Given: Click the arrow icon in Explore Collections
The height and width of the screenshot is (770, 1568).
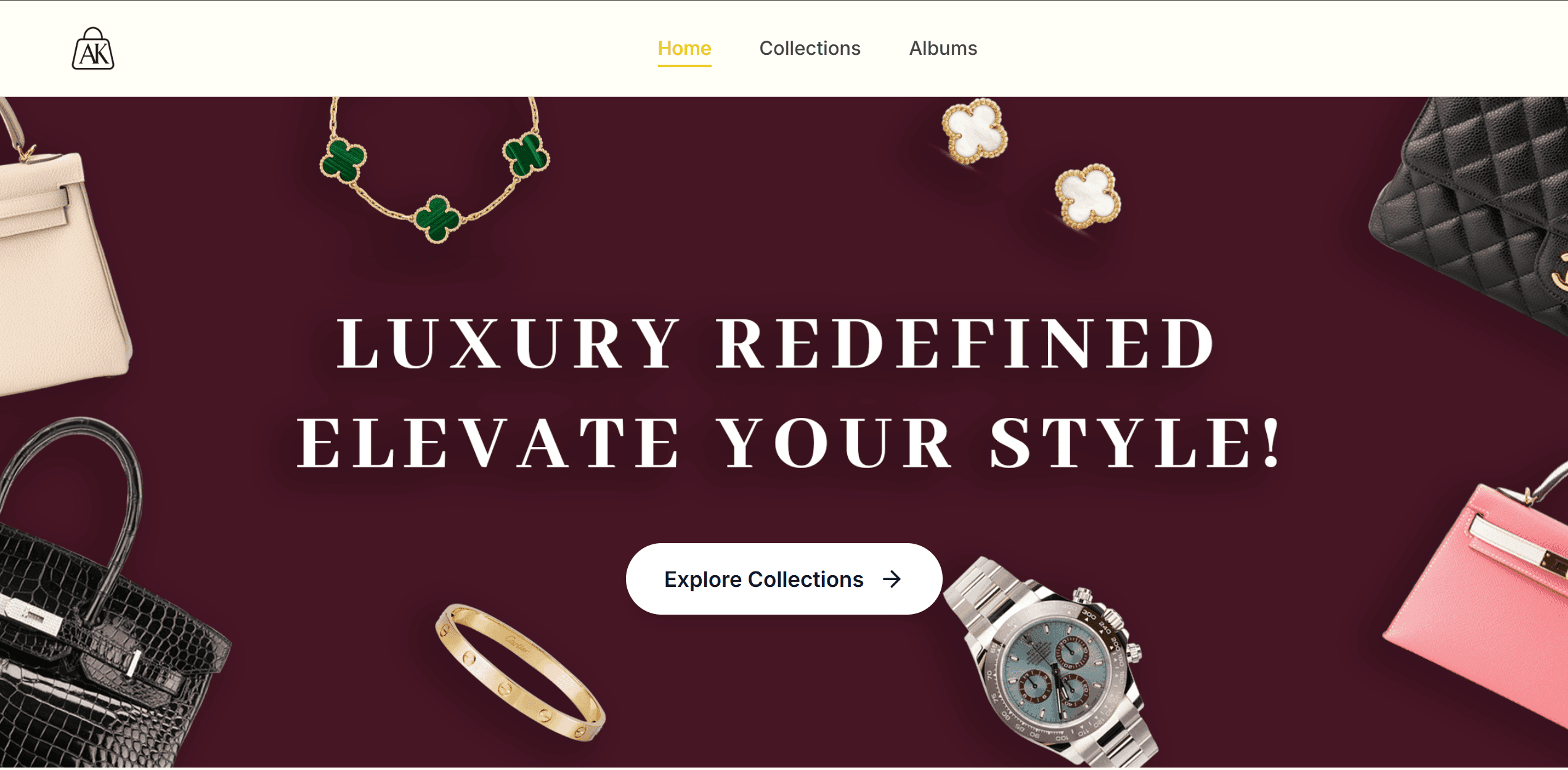Looking at the screenshot, I should (892, 579).
